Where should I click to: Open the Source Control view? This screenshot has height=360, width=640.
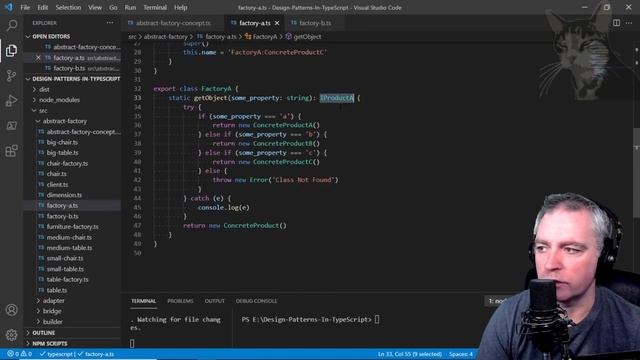[11, 76]
